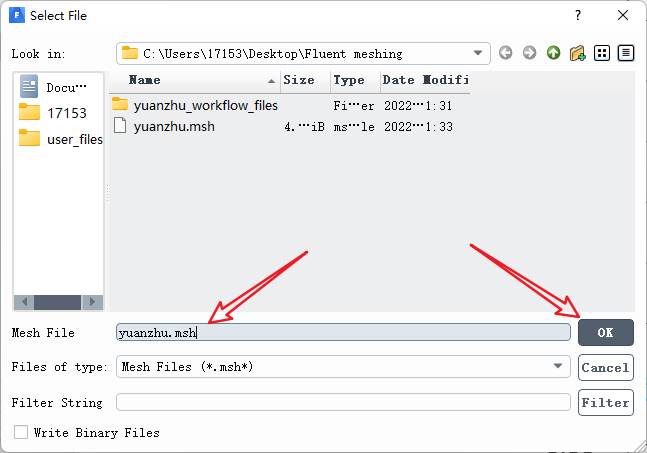Image resolution: width=647 pixels, height=453 pixels.
Task: Select the user_files sidebar folder
Action: click(60, 139)
